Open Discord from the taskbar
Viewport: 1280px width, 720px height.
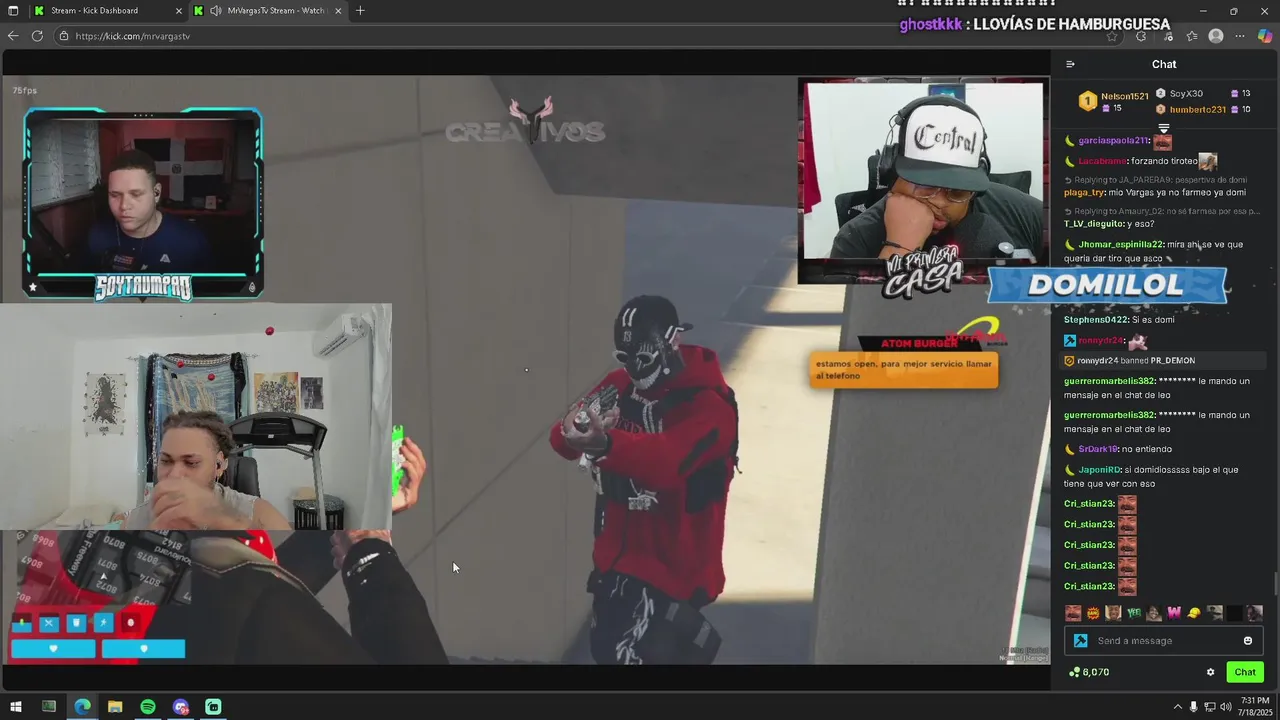(x=181, y=707)
